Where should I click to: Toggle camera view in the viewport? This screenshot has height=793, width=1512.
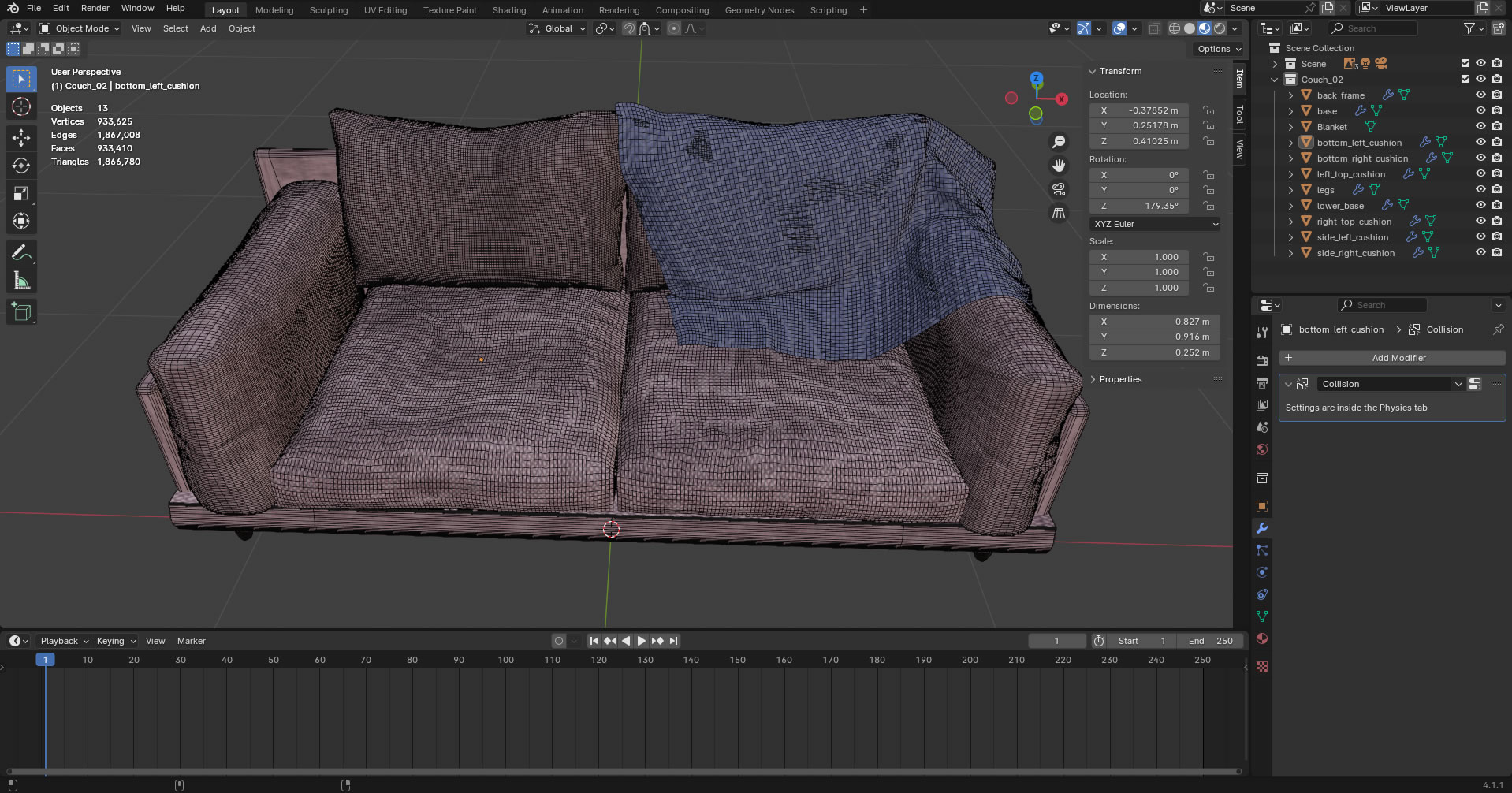(1059, 190)
